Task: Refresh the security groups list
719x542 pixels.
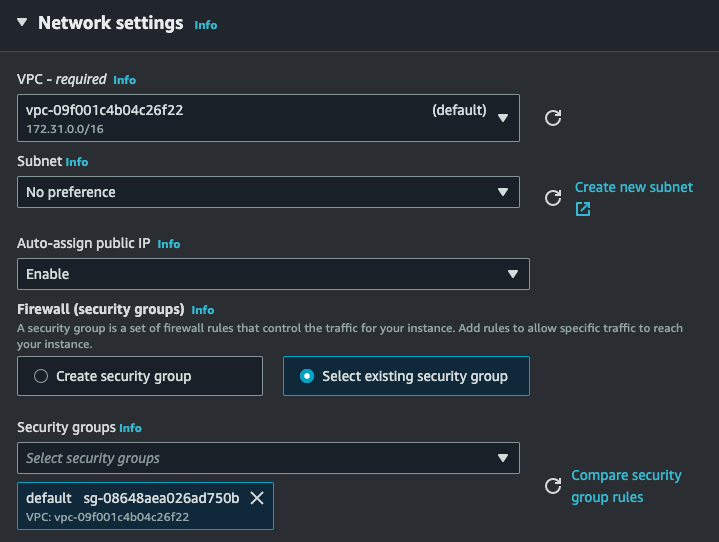Action: coord(552,486)
